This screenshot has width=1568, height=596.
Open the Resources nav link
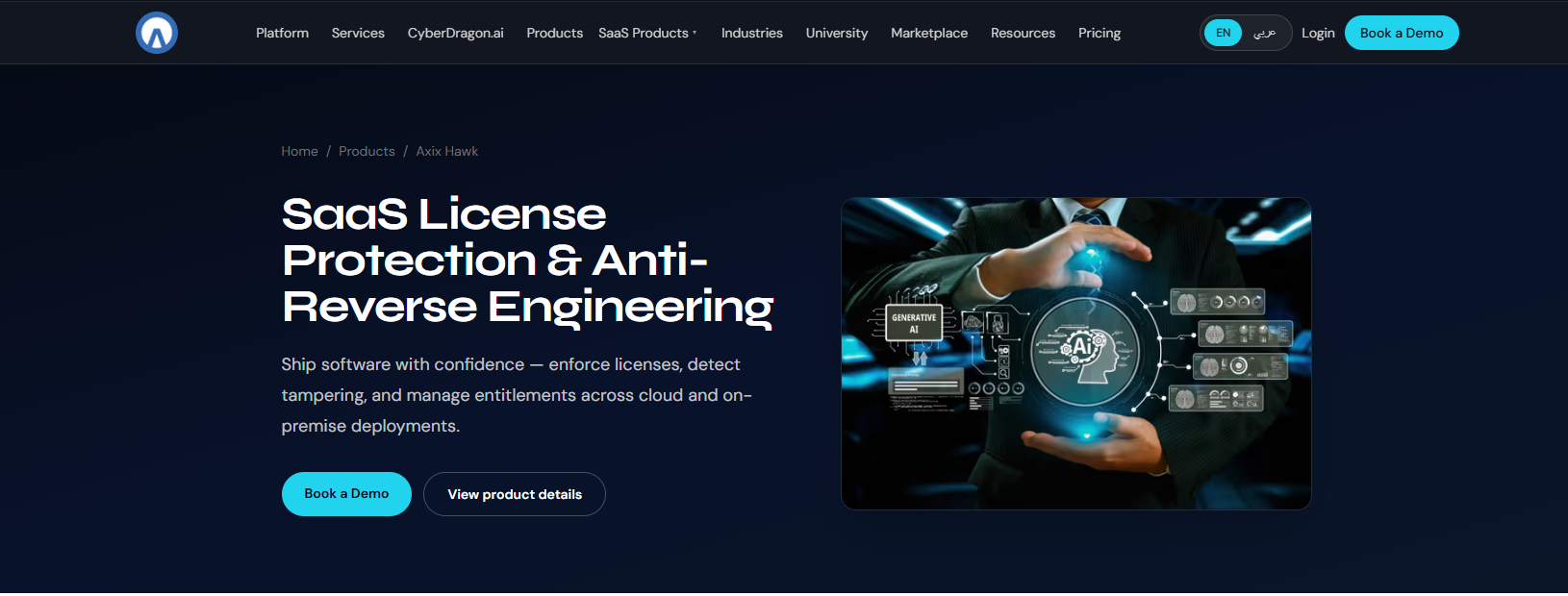point(1023,33)
